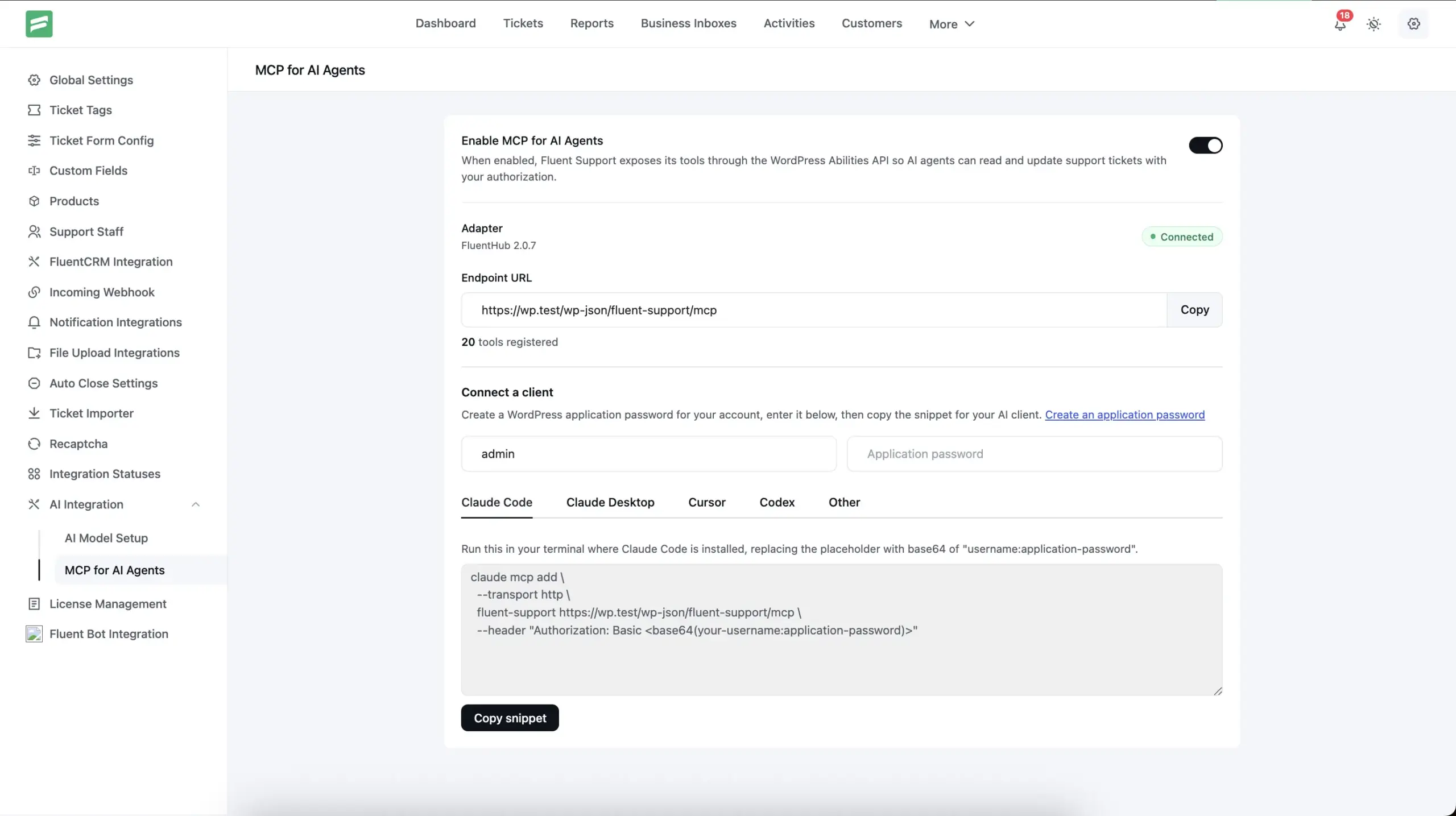Screen dimensions: 1456x816
Task: Click the Custom Fields icon
Action: tap(34, 171)
